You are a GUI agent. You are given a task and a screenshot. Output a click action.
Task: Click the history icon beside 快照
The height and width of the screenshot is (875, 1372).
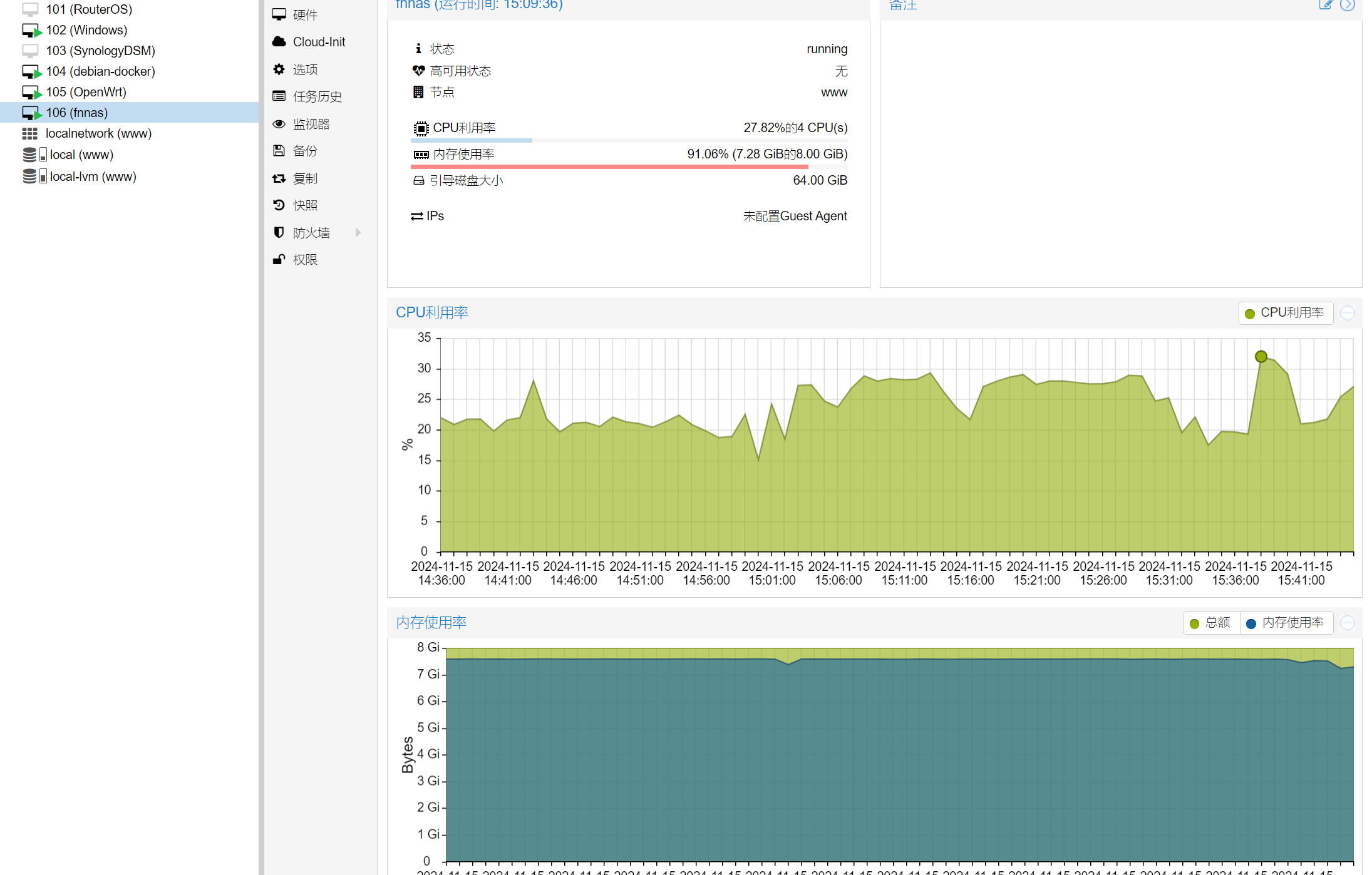[x=279, y=205]
